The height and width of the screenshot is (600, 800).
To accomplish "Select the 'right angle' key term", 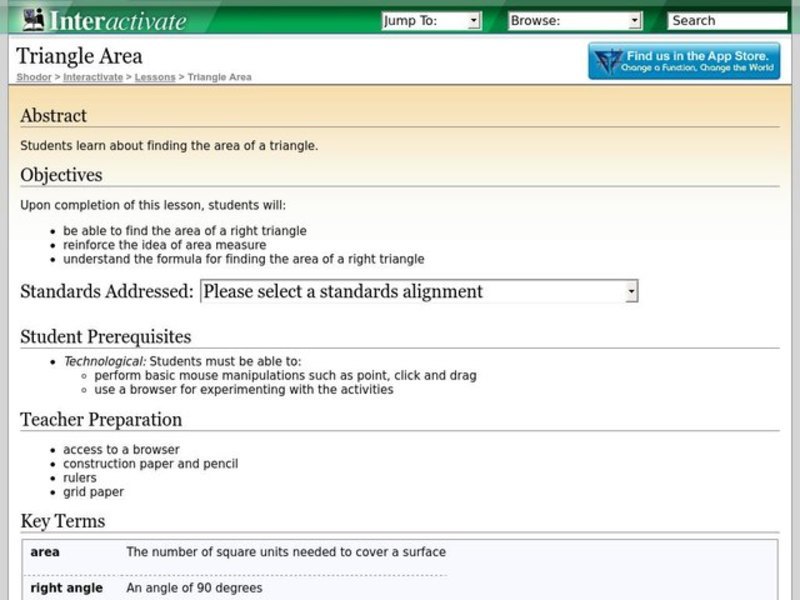I will 66,588.
